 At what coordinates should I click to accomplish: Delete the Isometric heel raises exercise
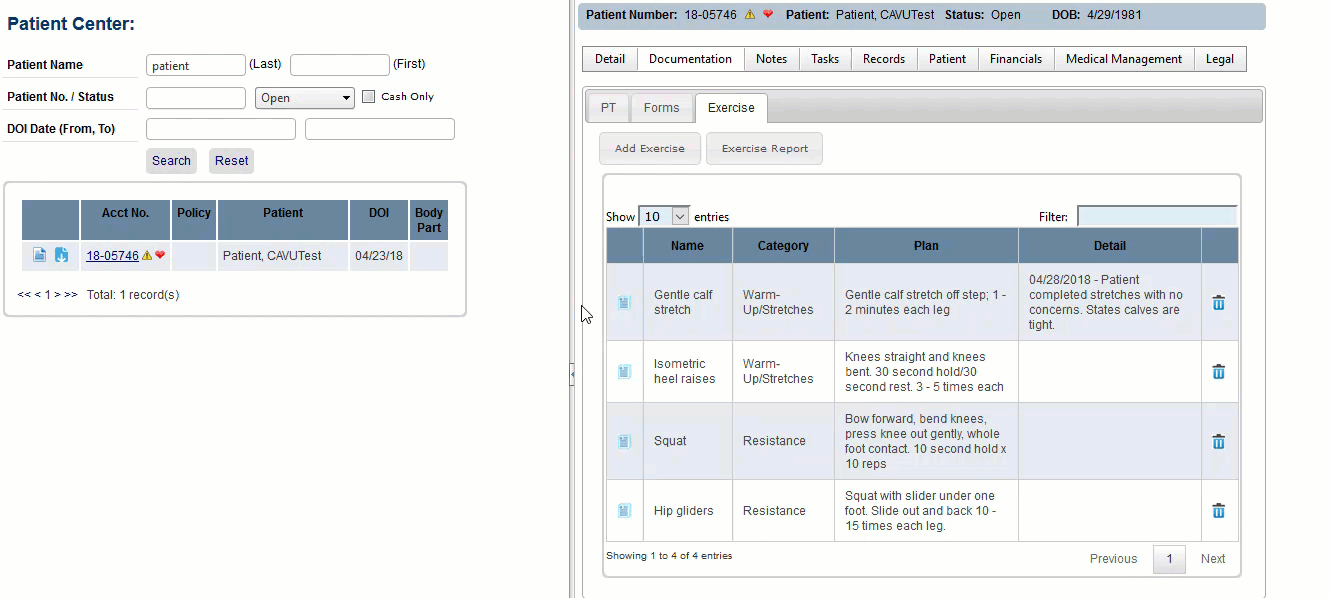tap(1219, 372)
